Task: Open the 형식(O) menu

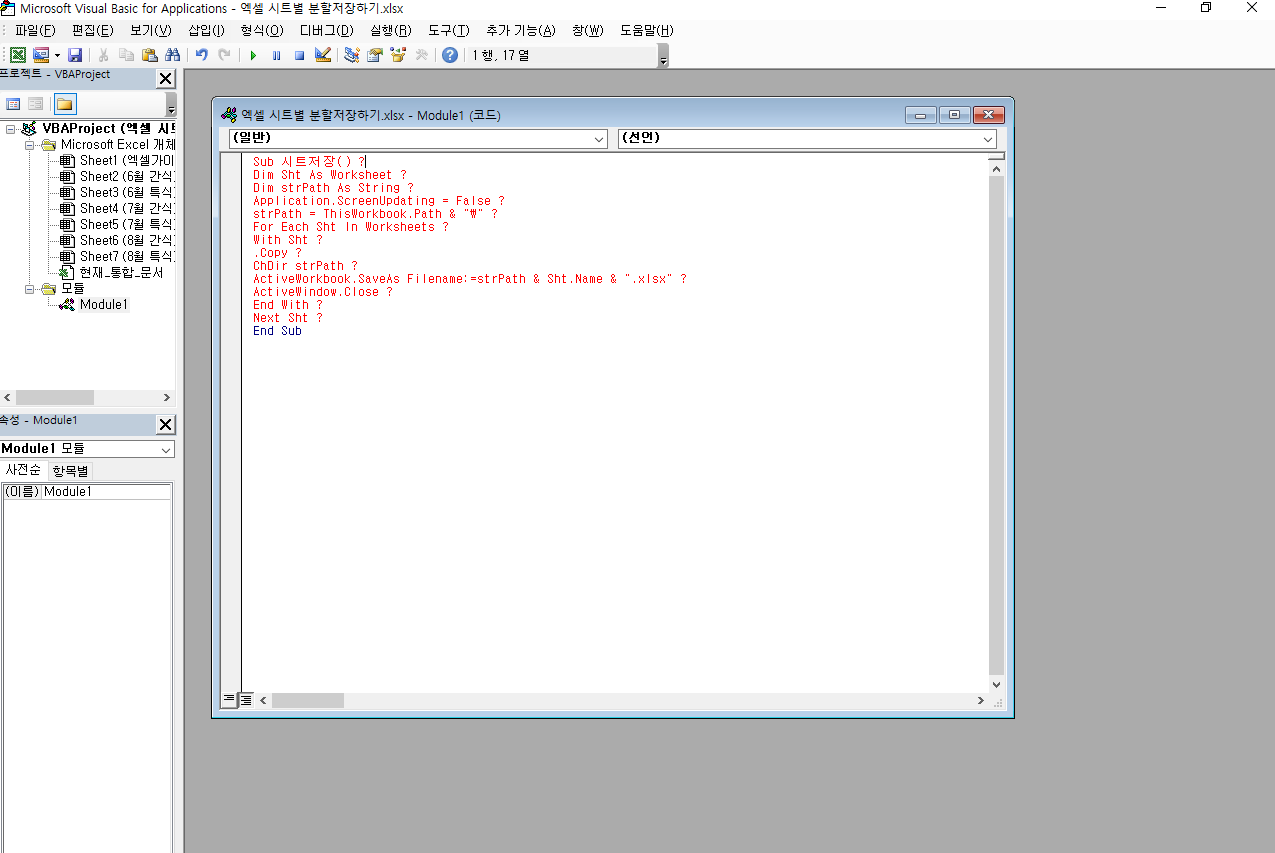Action: 262,31
